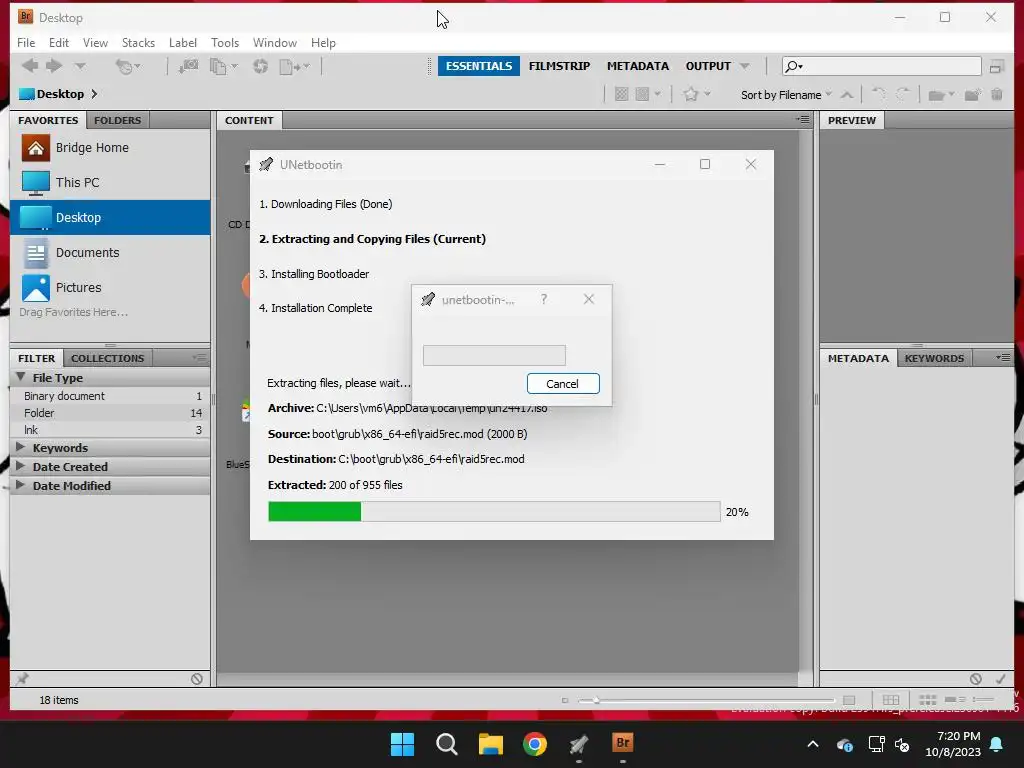Toggle lnk file type filter

[110, 430]
